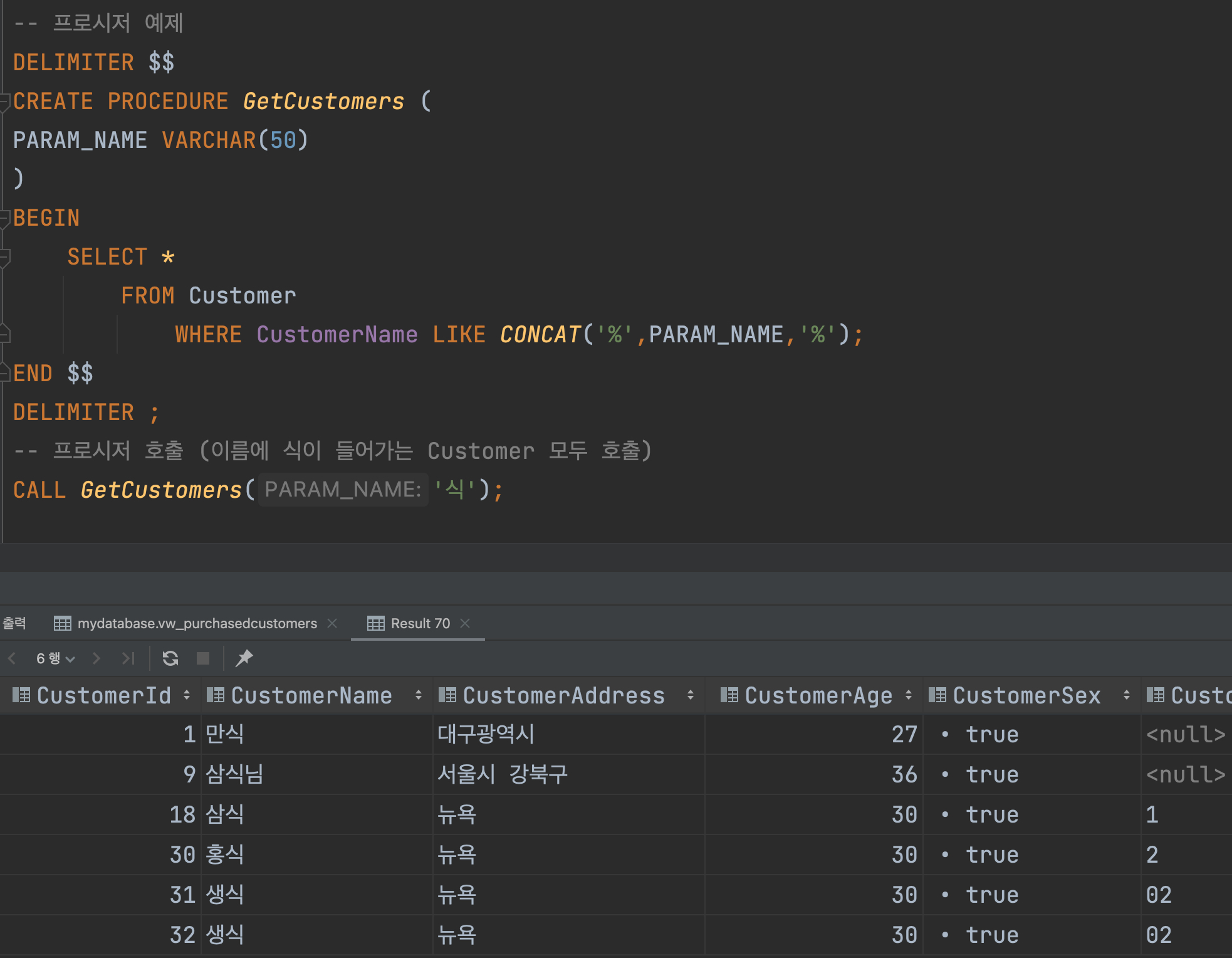Close the vw_purchasedcustomers tab
This screenshot has width=1232, height=958.
pos(332,623)
